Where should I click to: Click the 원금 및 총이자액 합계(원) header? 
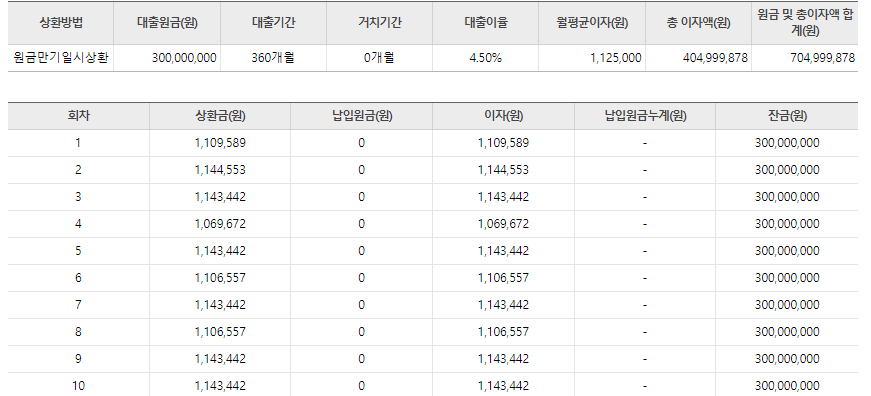805,23
